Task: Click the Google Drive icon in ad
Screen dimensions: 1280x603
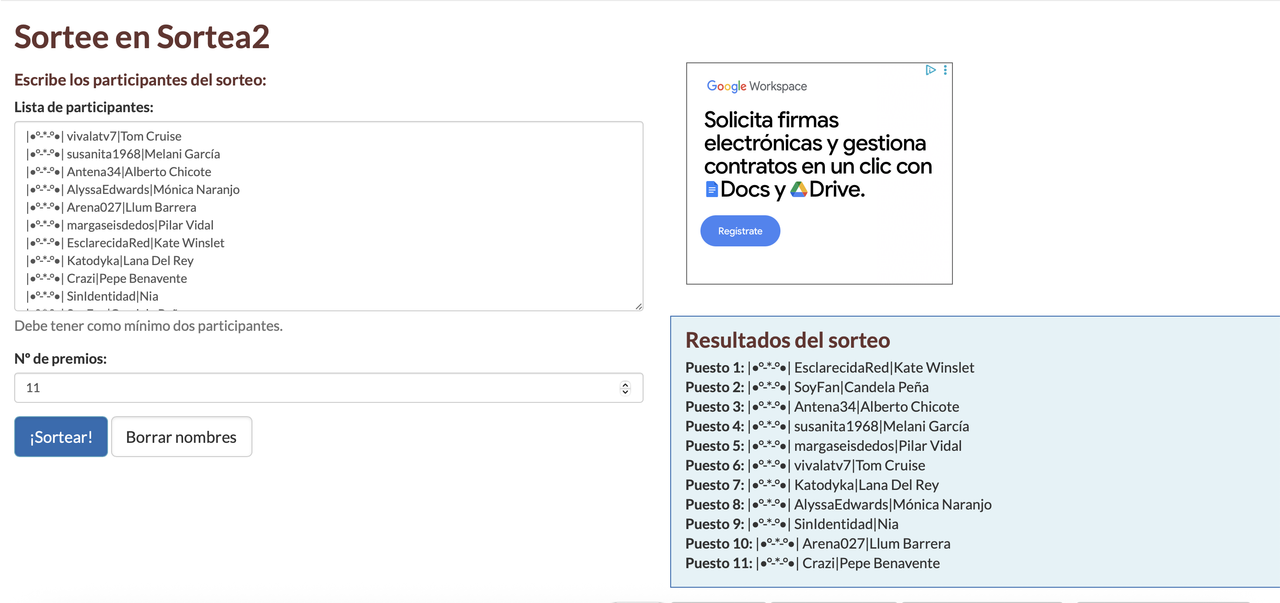Action: [798, 189]
